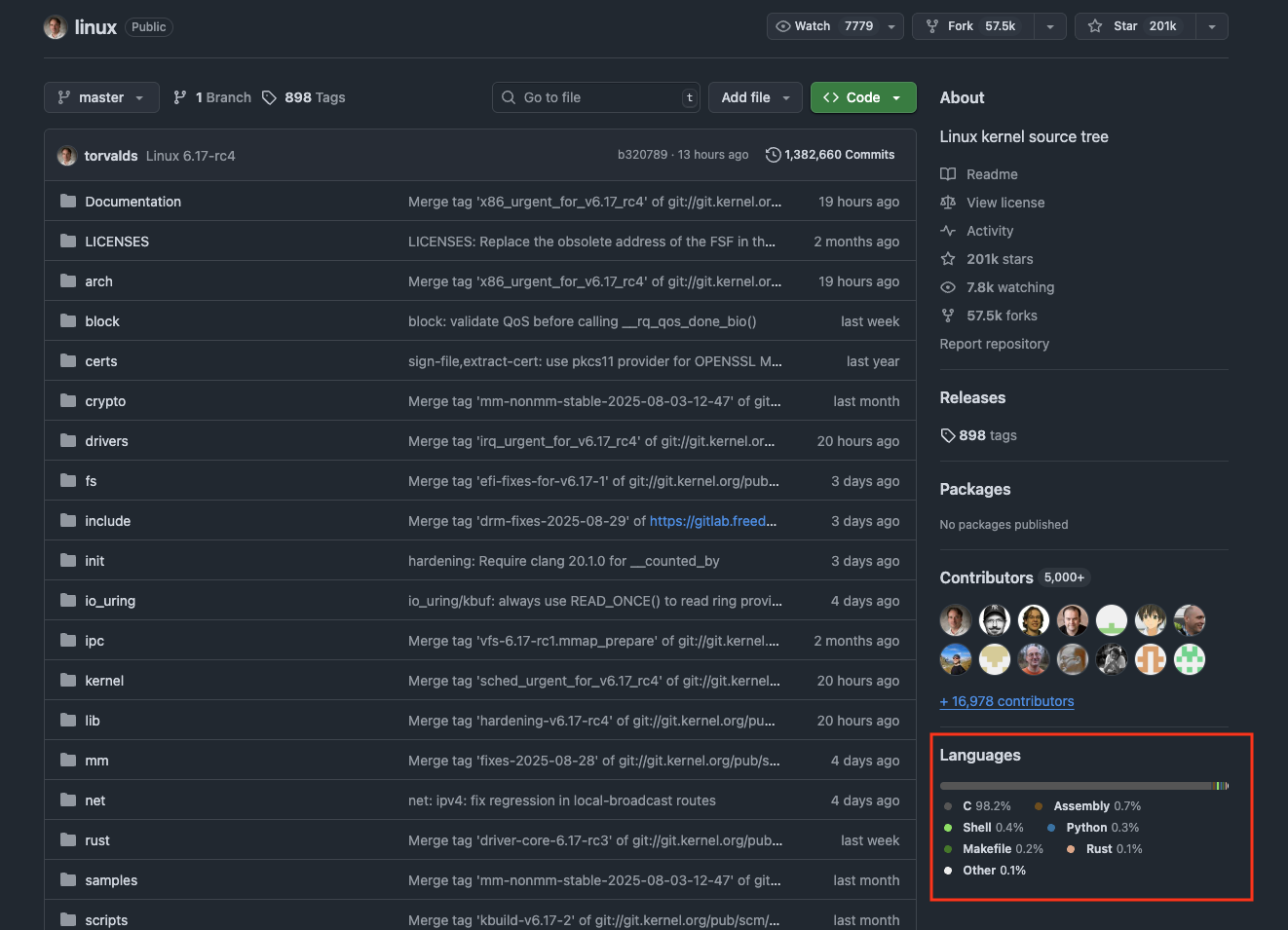The width and height of the screenshot is (1288, 930).
Task: Click the branch icon next to 1 Branch
Action: tap(180, 97)
